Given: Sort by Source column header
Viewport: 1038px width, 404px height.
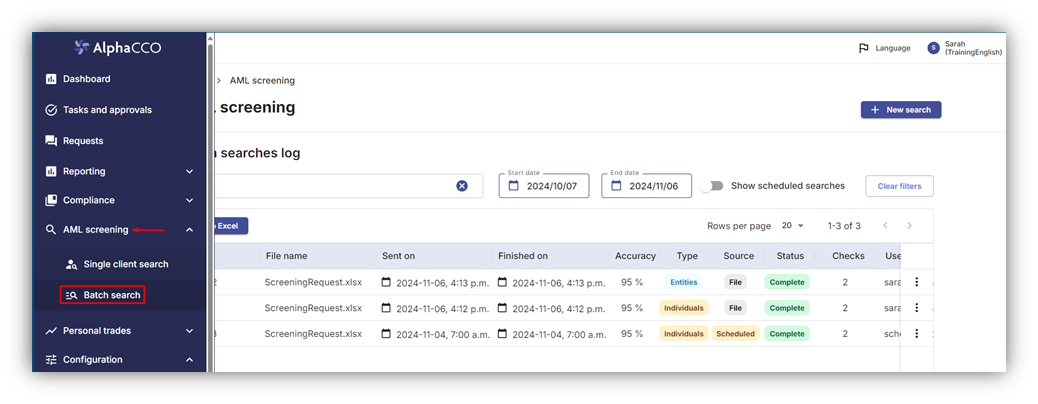Looking at the screenshot, I should [739, 256].
